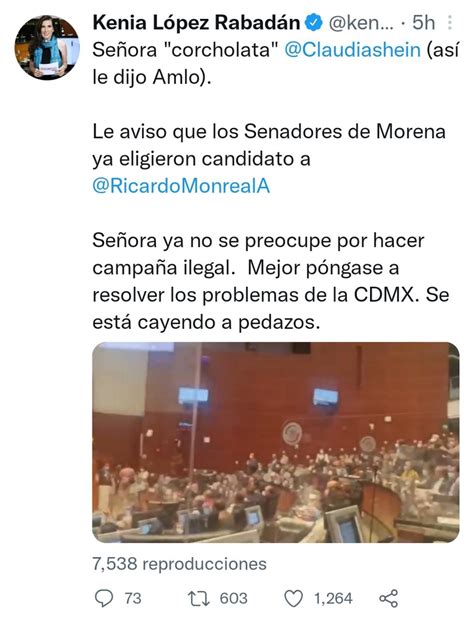This screenshot has height=619, width=474.
Task: Play the Senate chamber video
Action: click(x=275, y=442)
